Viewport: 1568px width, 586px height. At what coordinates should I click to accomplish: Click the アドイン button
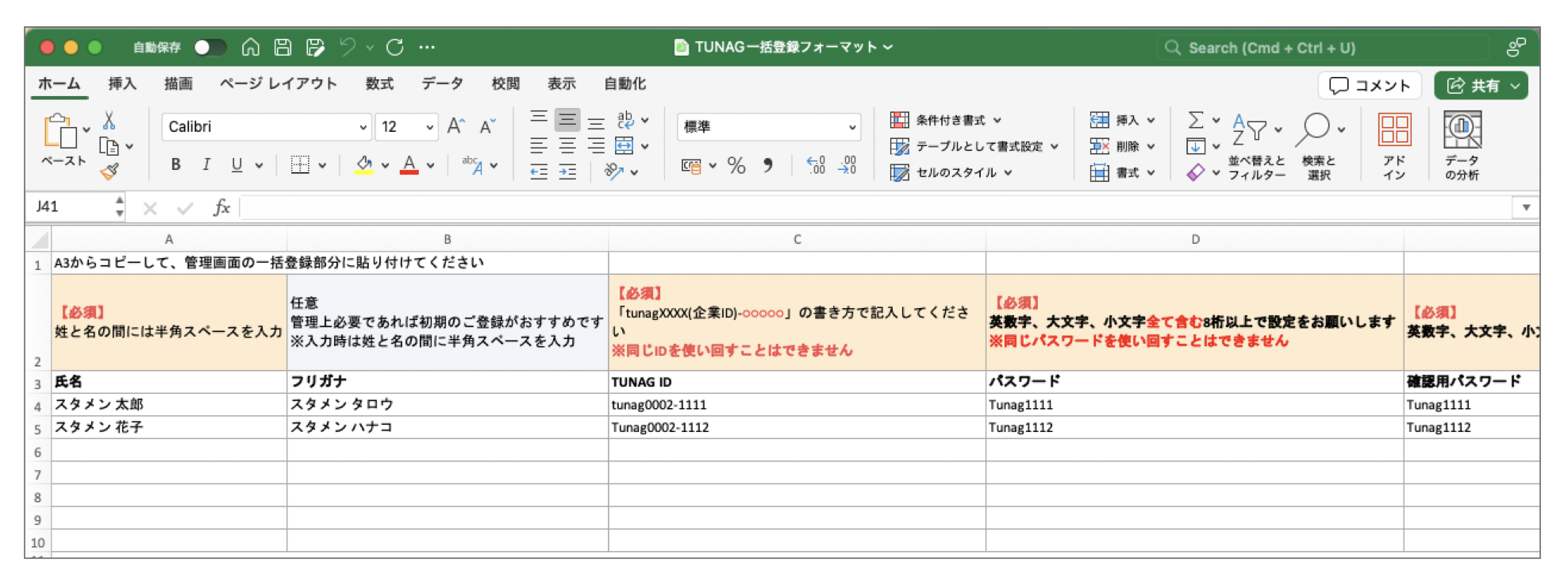pos(1394,145)
